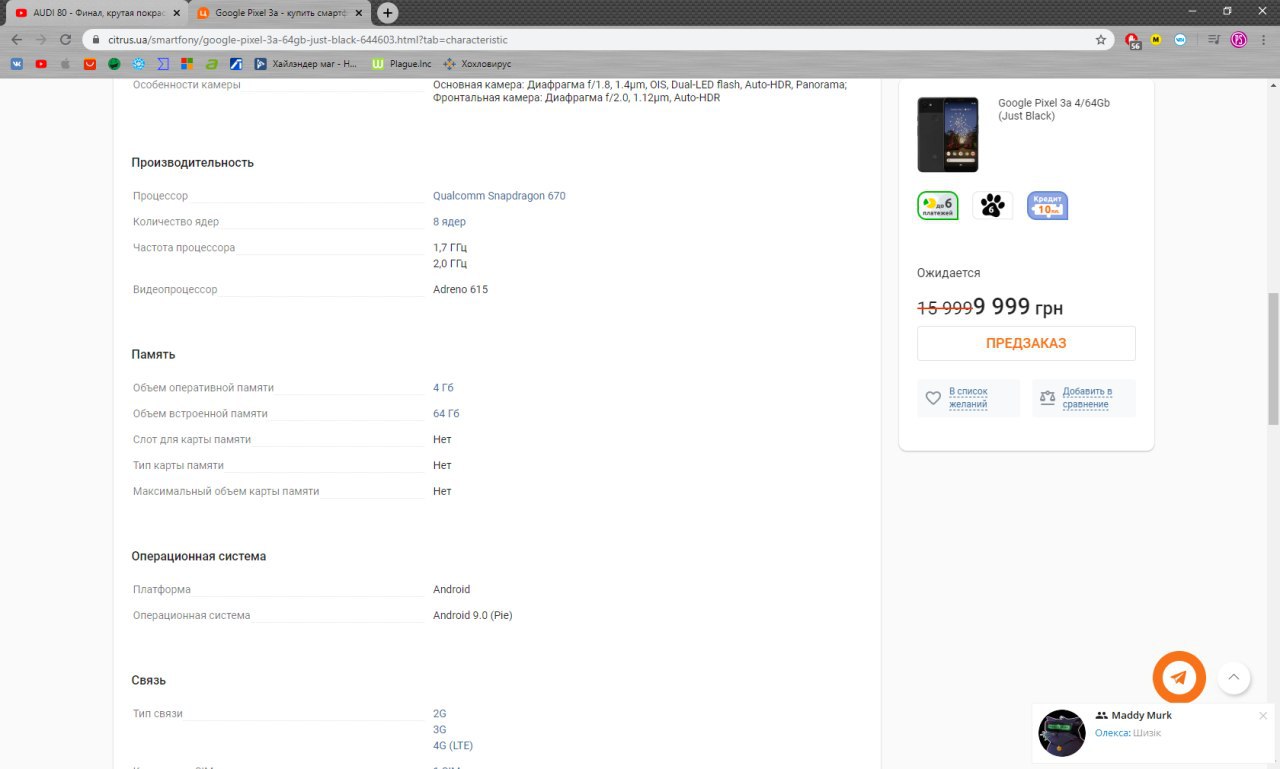
Task: Open the AdBlock extension with 56 badge
Action: point(1132,40)
